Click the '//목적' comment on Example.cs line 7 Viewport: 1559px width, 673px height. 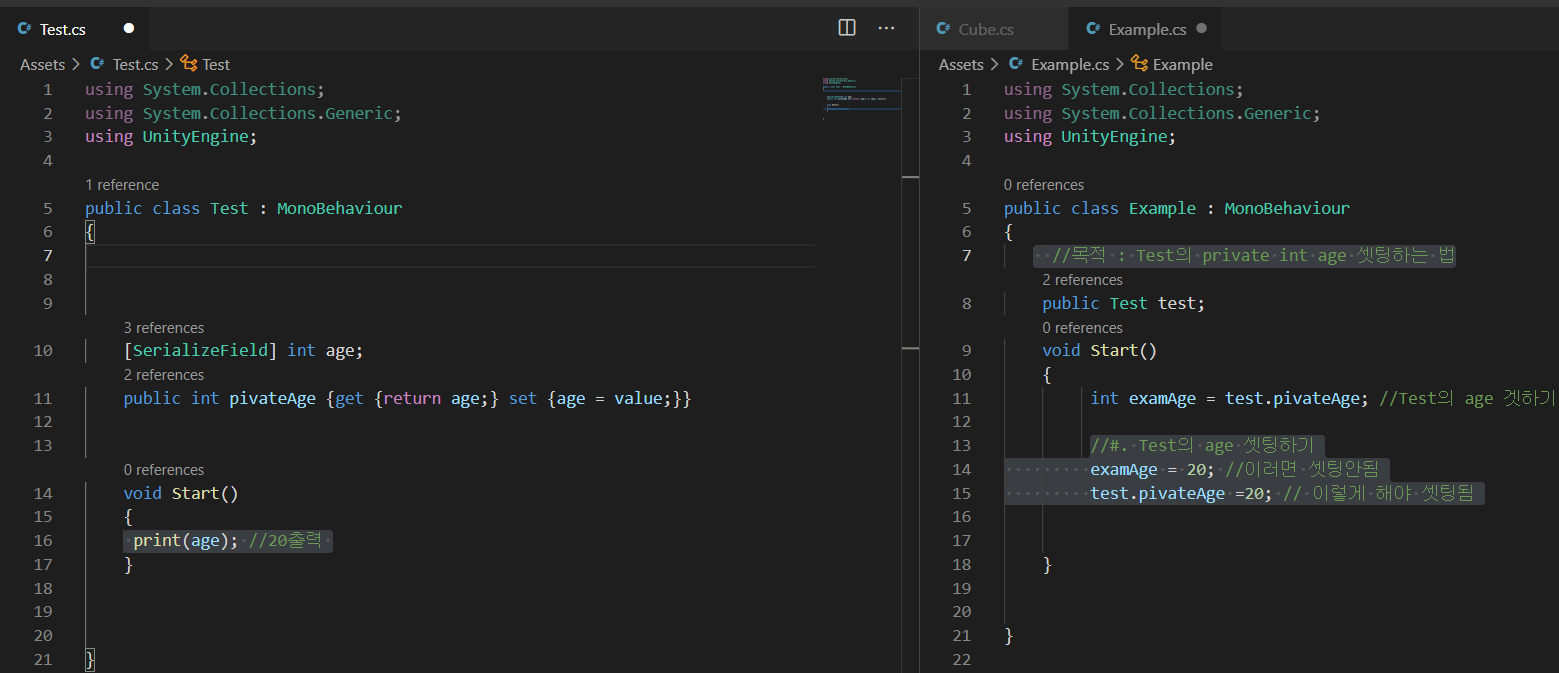(x=1254, y=256)
